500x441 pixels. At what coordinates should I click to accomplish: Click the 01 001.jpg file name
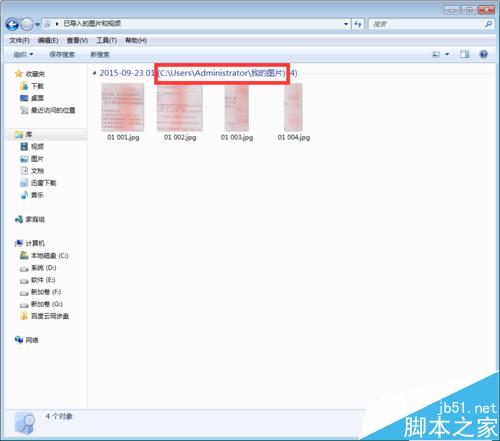[x=123, y=137]
